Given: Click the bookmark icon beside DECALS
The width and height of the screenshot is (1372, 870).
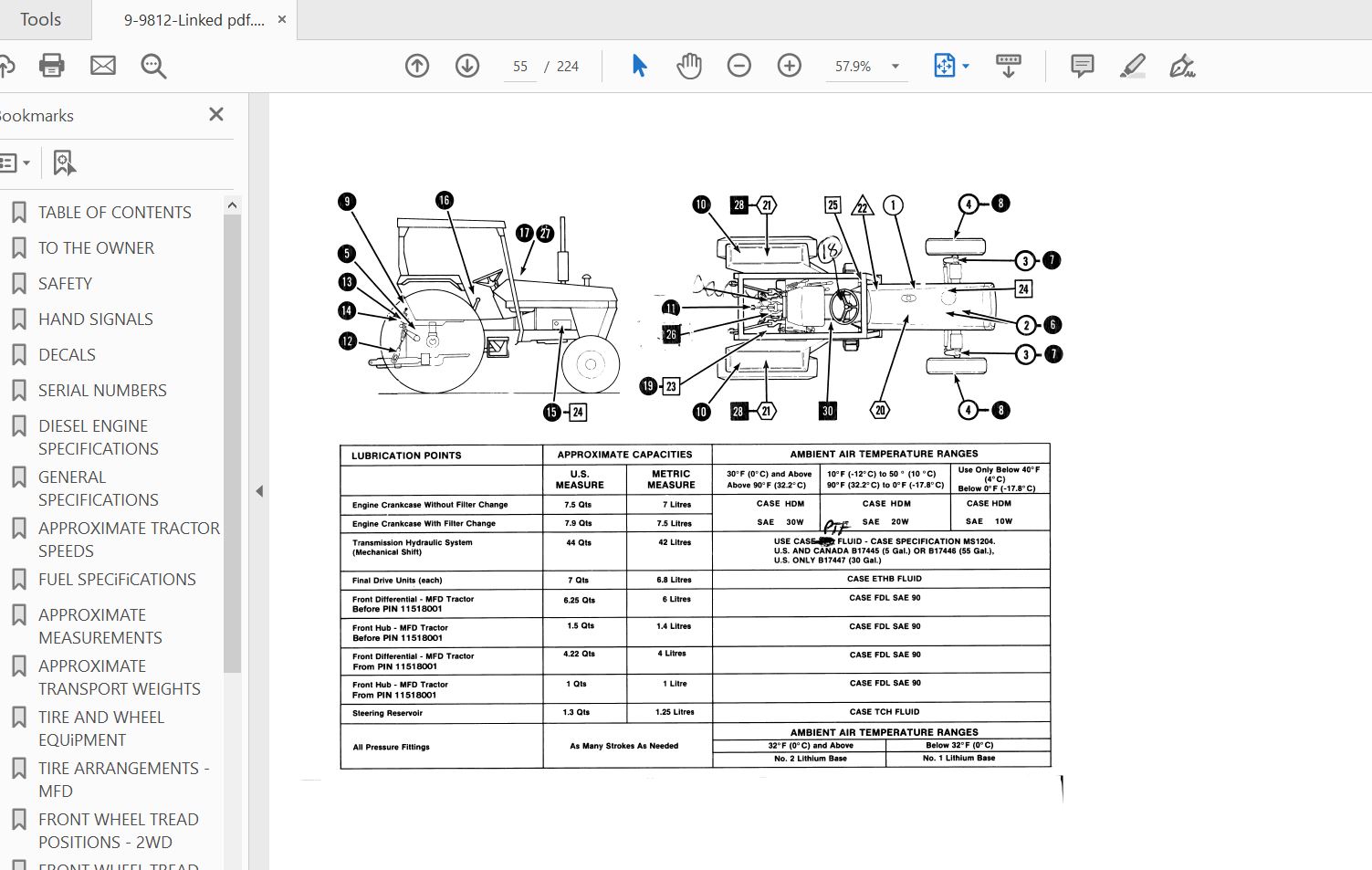Looking at the screenshot, I should (18, 354).
